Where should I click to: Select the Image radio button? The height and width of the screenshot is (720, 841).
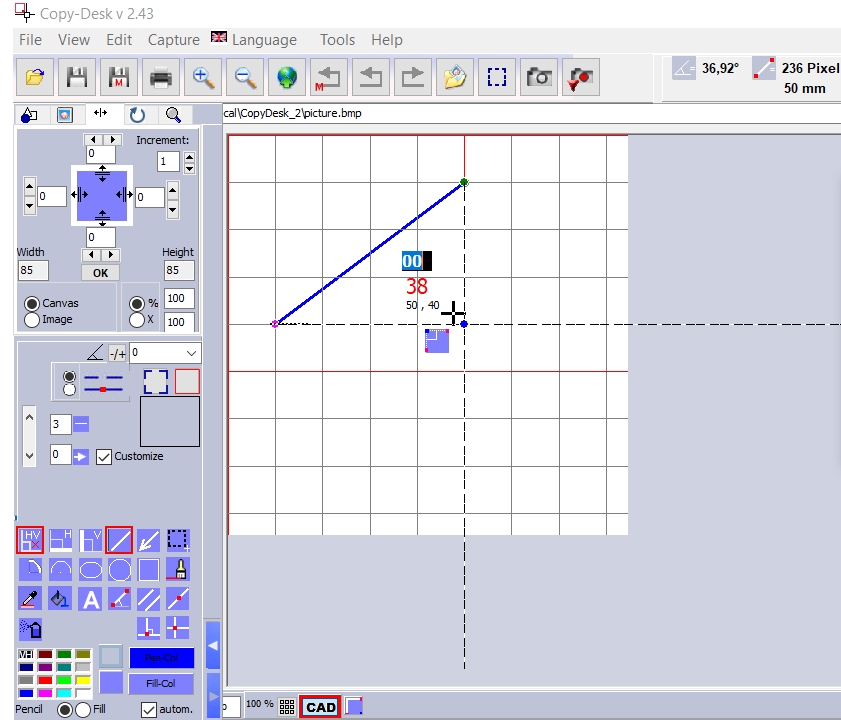pos(32,320)
